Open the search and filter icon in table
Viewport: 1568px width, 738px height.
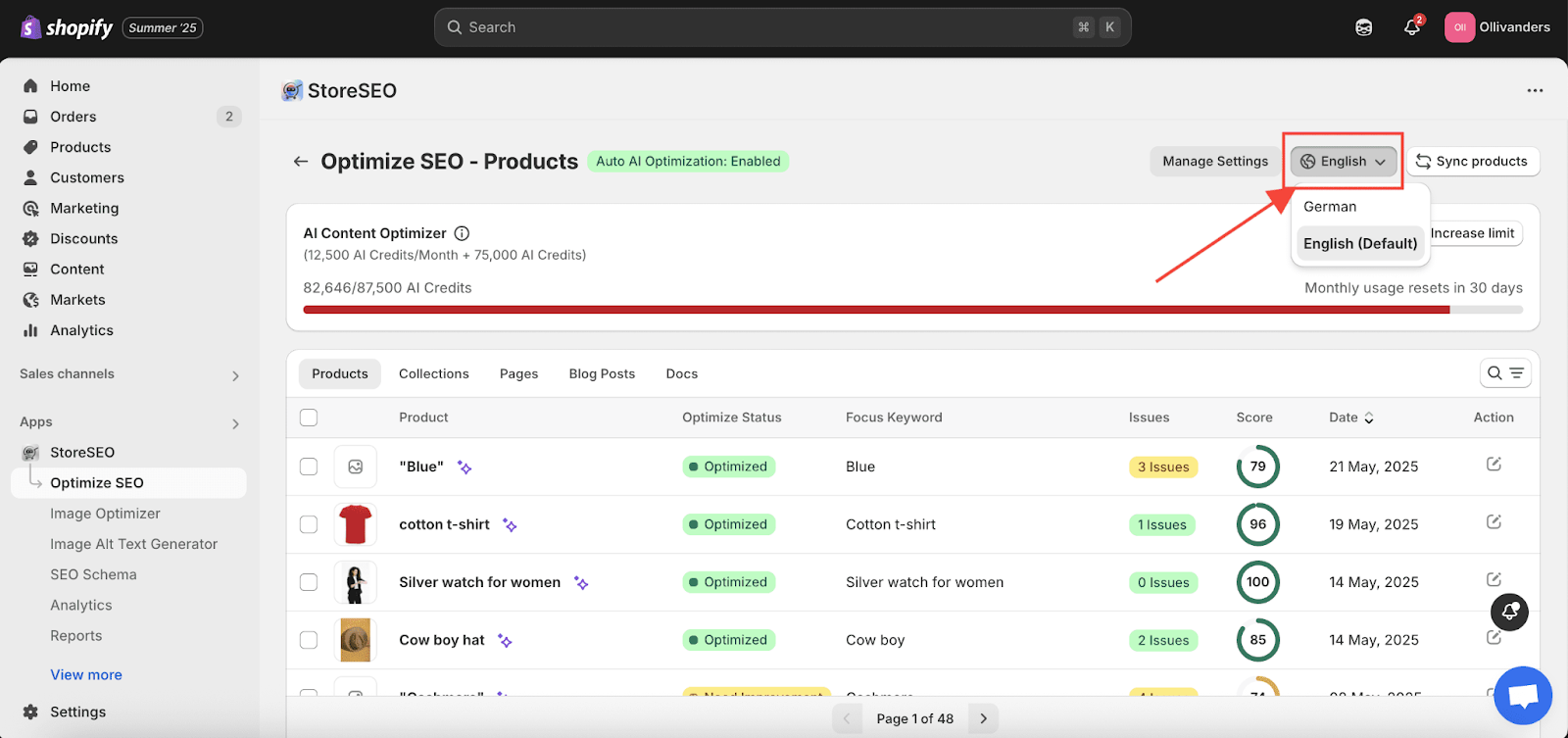coord(1505,373)
